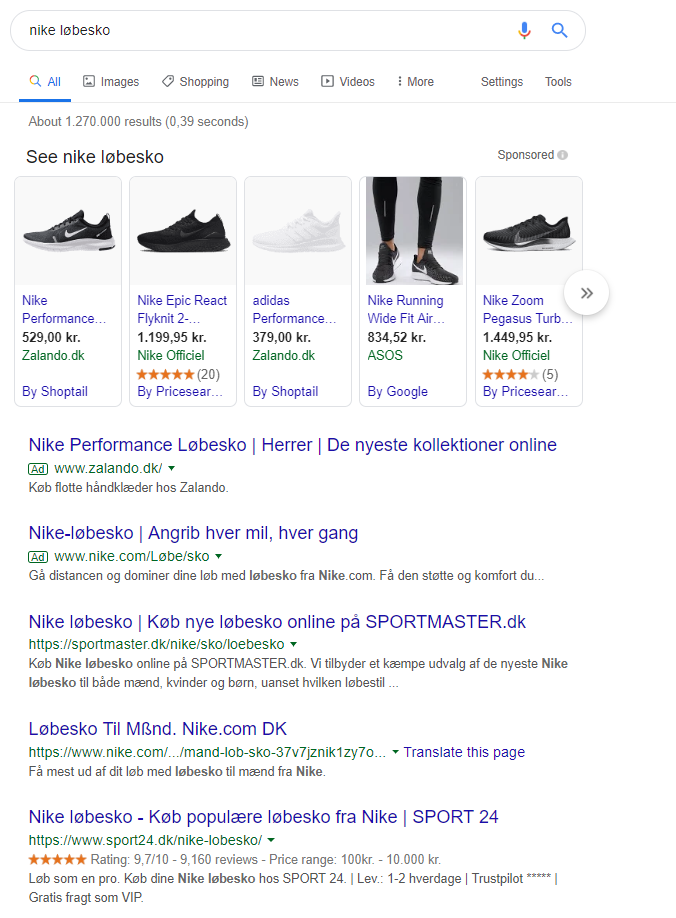The height and width of the screenshot is (918, 676).
Task: Open Nike Epic React Flyknit 2 product link
Action: [x=182, y=309]
